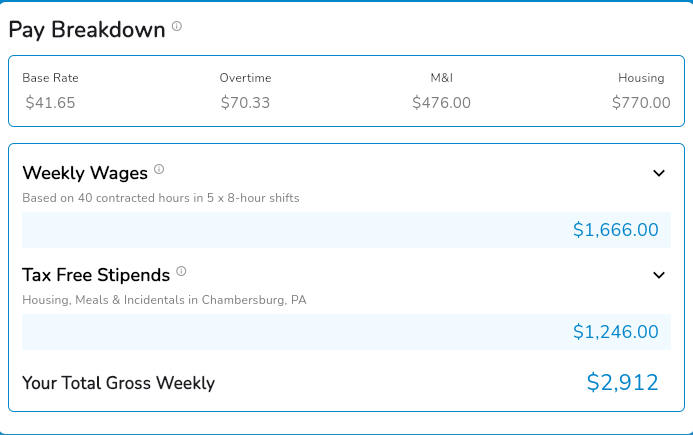Select the $2,912 total gross value

[x=622, y=382]
